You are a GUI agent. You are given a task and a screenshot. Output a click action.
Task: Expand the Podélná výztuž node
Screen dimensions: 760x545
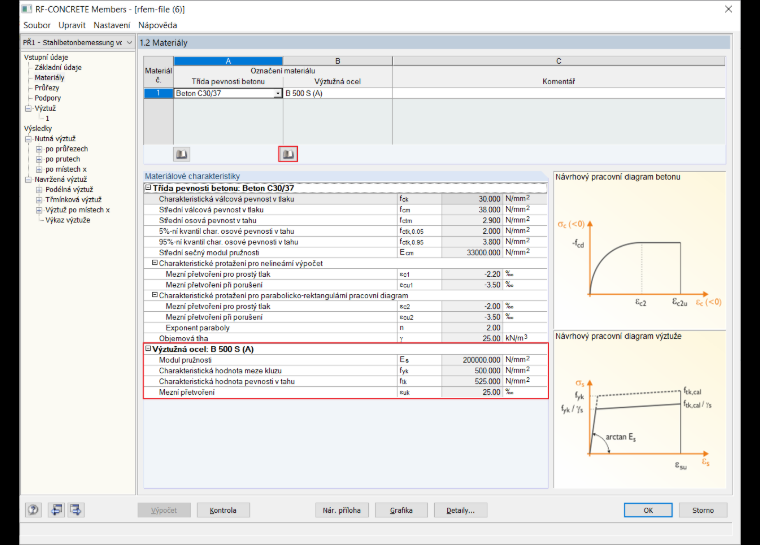[x=39, y=190]
